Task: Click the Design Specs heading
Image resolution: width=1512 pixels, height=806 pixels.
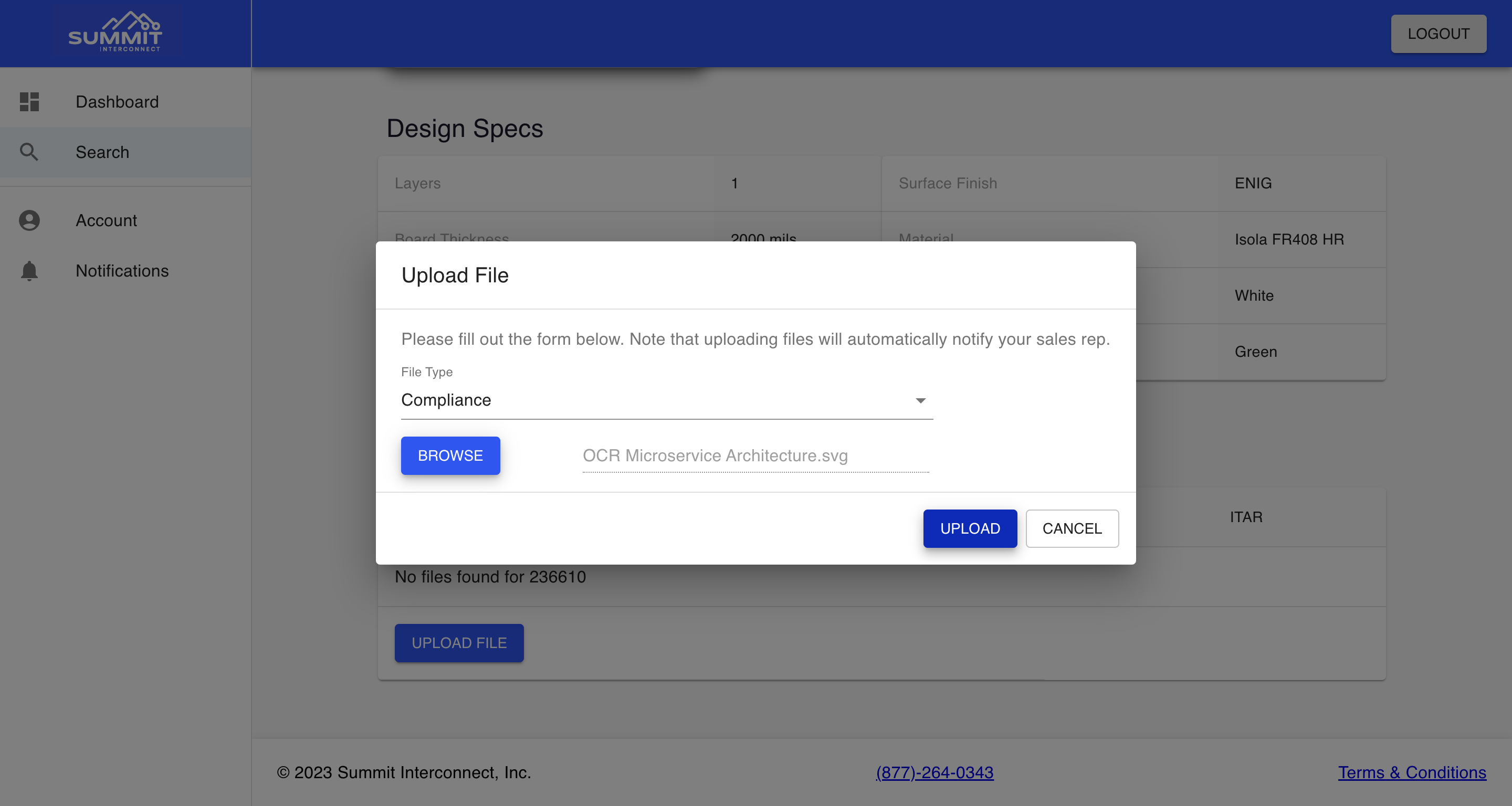Action: tap(465, 129)
